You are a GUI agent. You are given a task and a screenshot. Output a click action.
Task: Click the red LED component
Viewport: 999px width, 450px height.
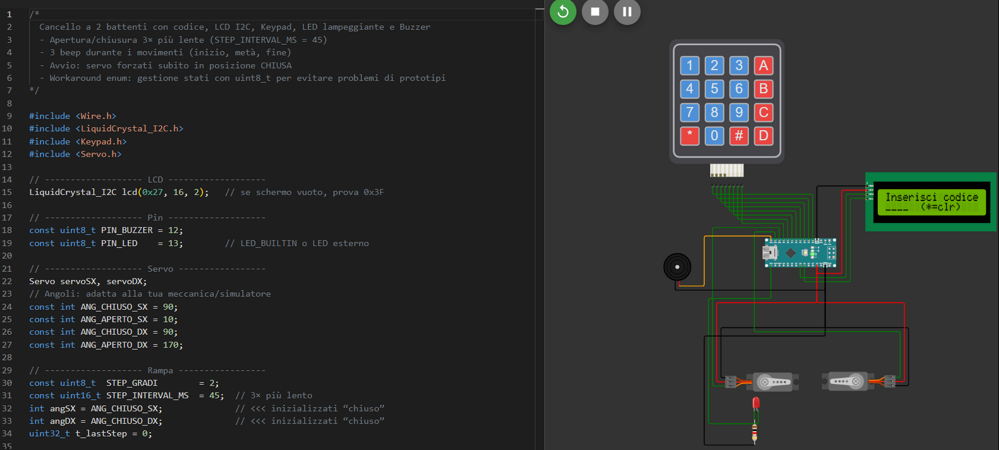tap(756, 405)
